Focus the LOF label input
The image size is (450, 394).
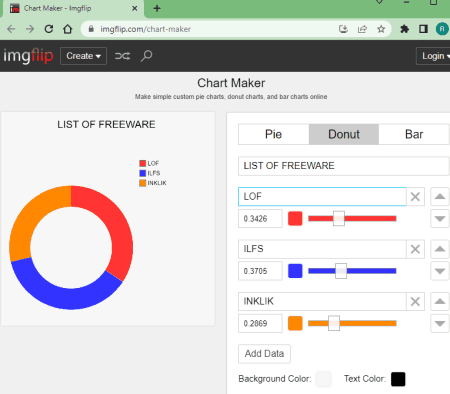(322, 197)
